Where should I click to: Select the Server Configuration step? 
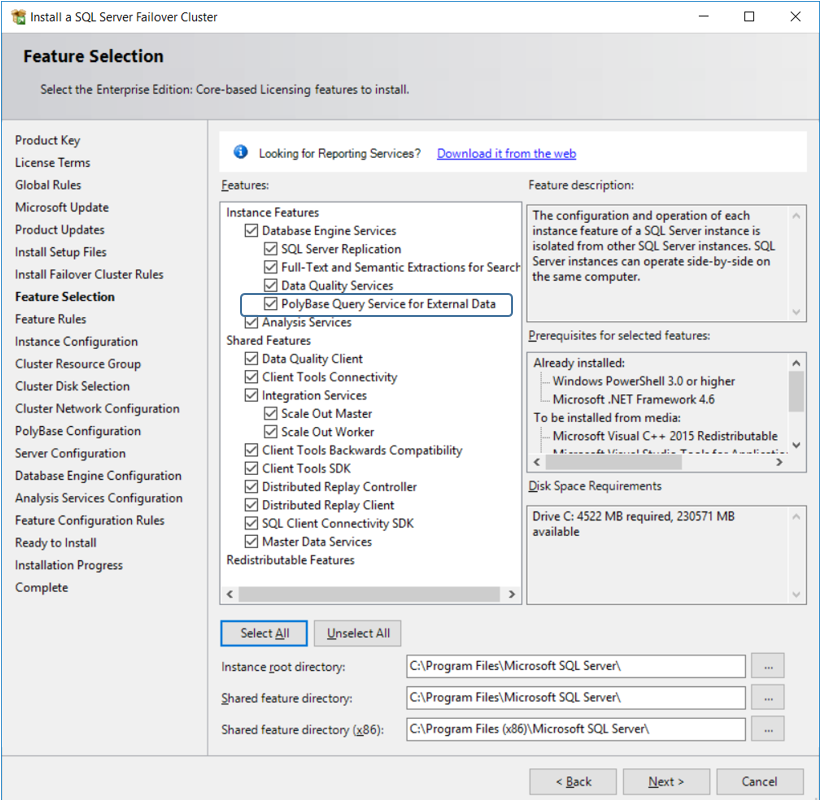70,453
